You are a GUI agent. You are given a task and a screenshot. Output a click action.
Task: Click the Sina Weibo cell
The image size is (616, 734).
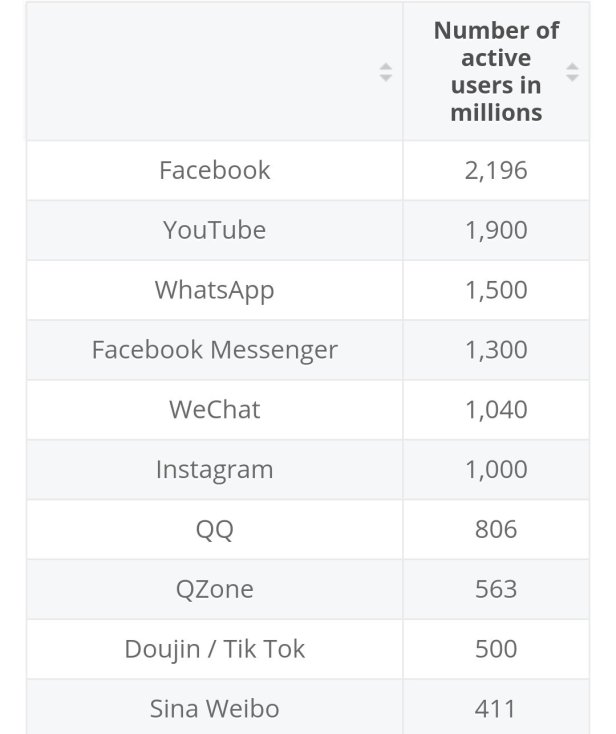click(214, 709)
